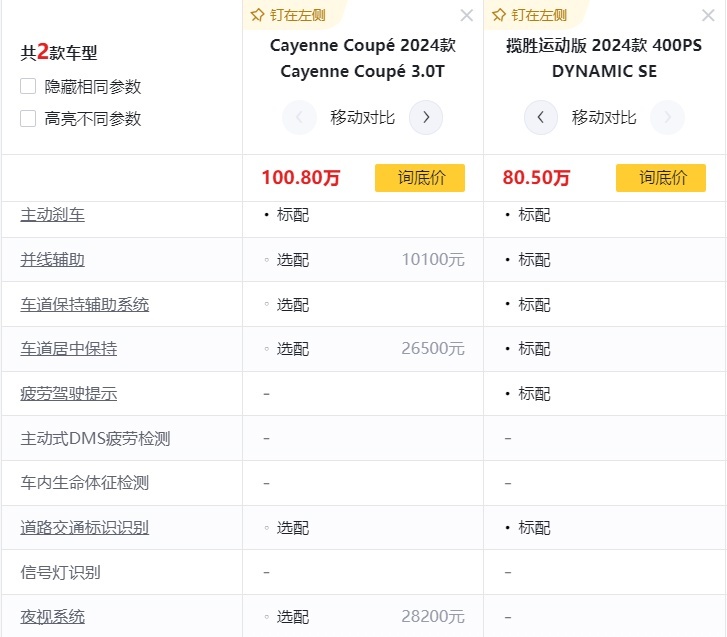Select 信号灯识别 row label
The height and width of the screenshot is (637, 727).
pos(60,573)
